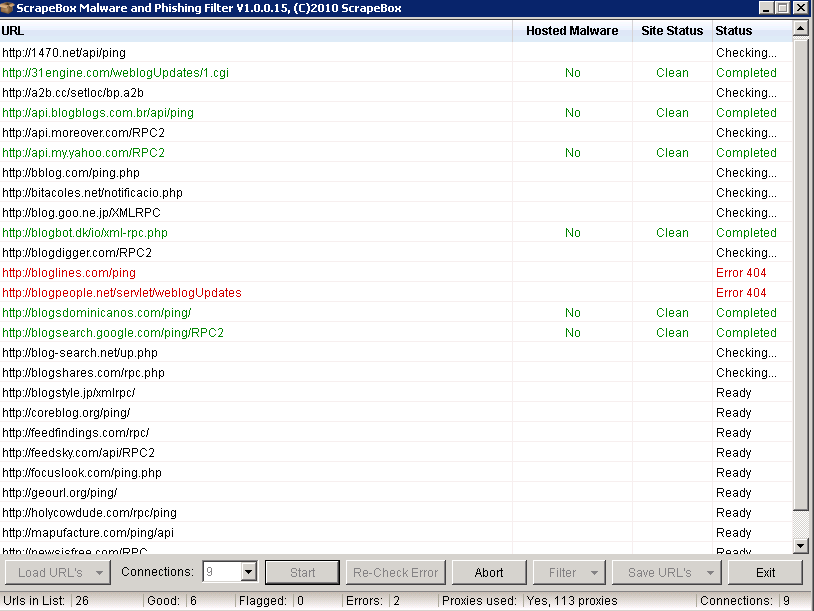Click the Abort button
This screenshot has height=611, width=814.
[x=489, y=572]
